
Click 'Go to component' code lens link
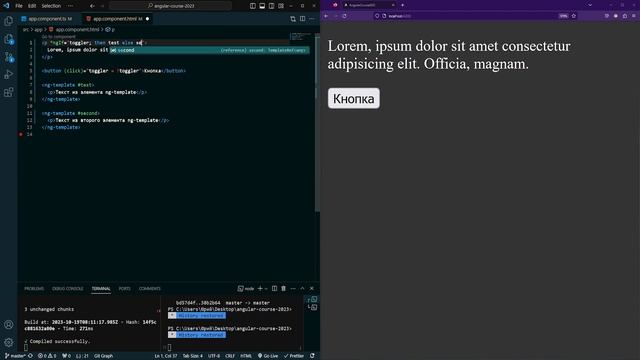[59, 37]
